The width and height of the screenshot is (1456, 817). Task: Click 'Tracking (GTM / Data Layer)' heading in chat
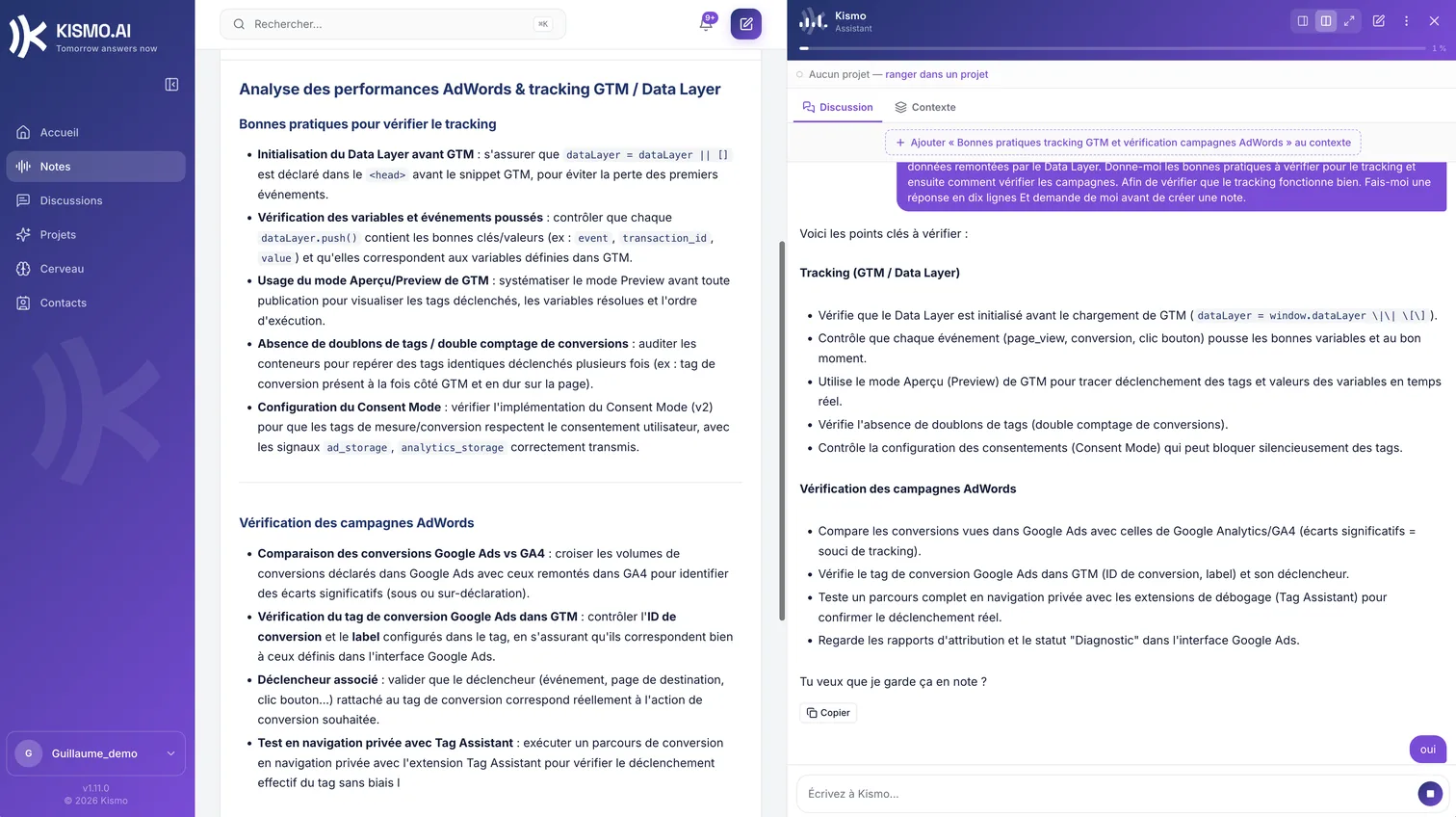pyautogui.click(x=879, y=273)
